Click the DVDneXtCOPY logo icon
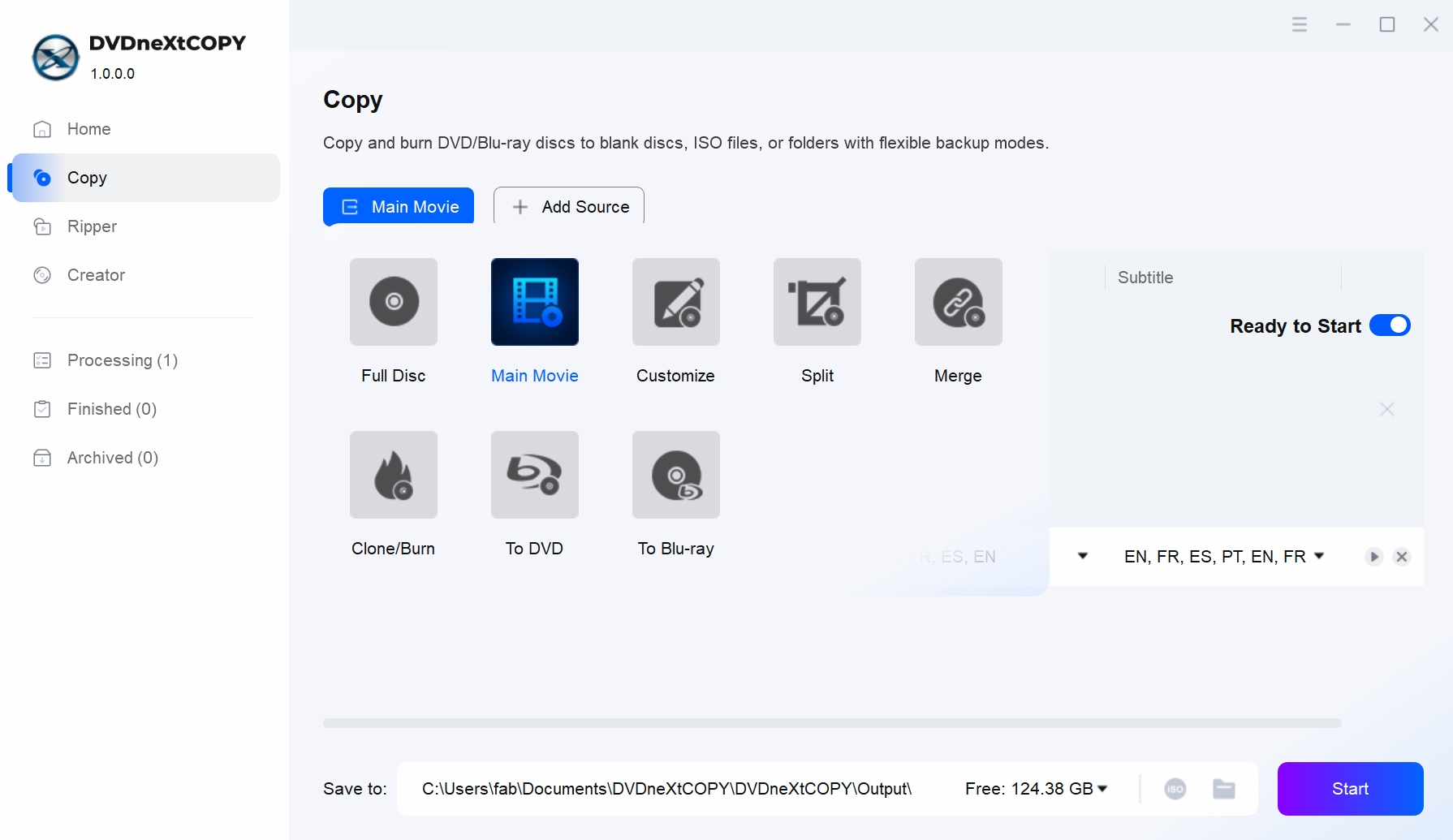Screen dimensions: 1453x840 (55, 58)
